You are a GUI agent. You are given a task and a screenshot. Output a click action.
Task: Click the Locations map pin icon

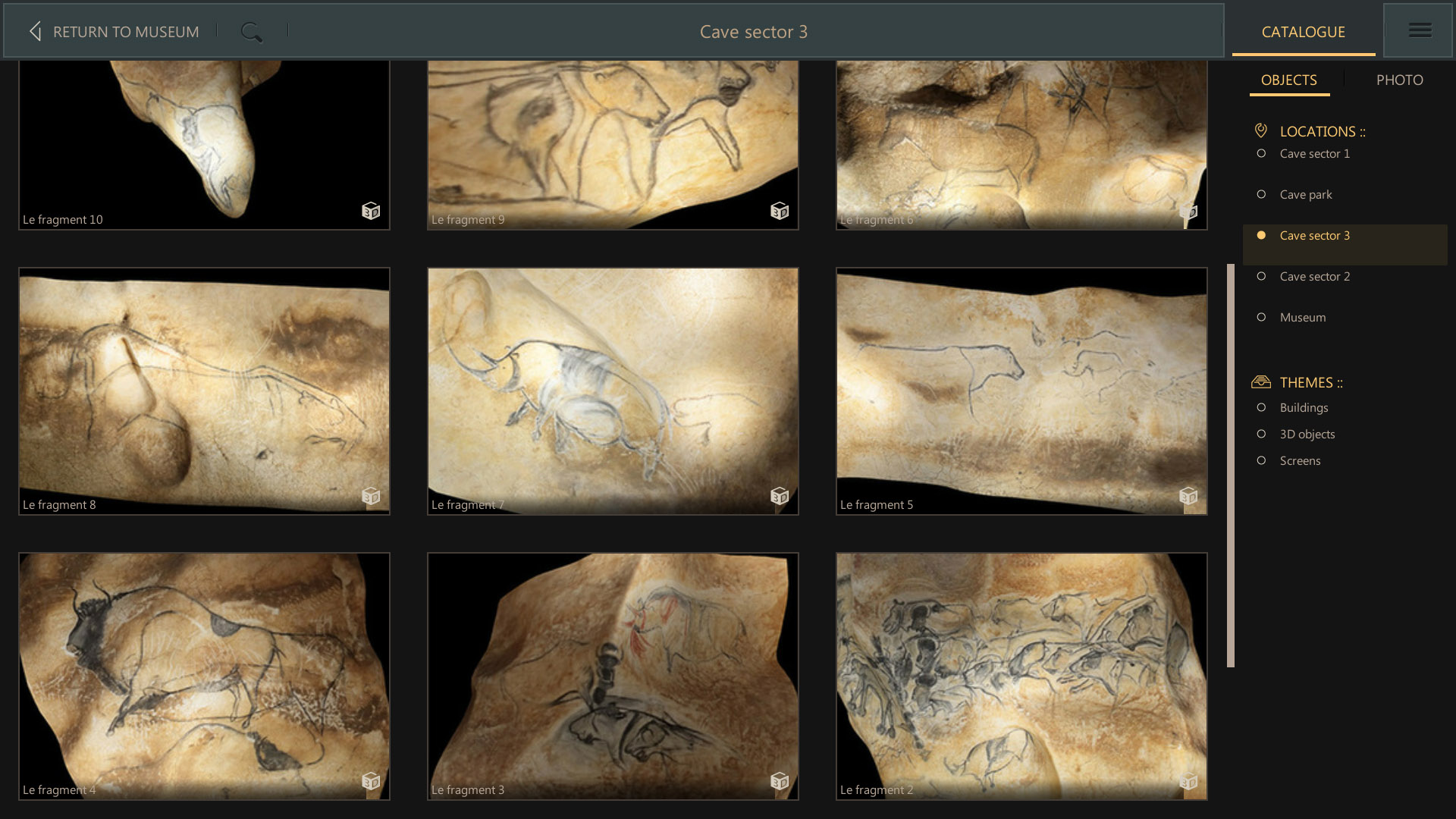tap(1260, 130)
